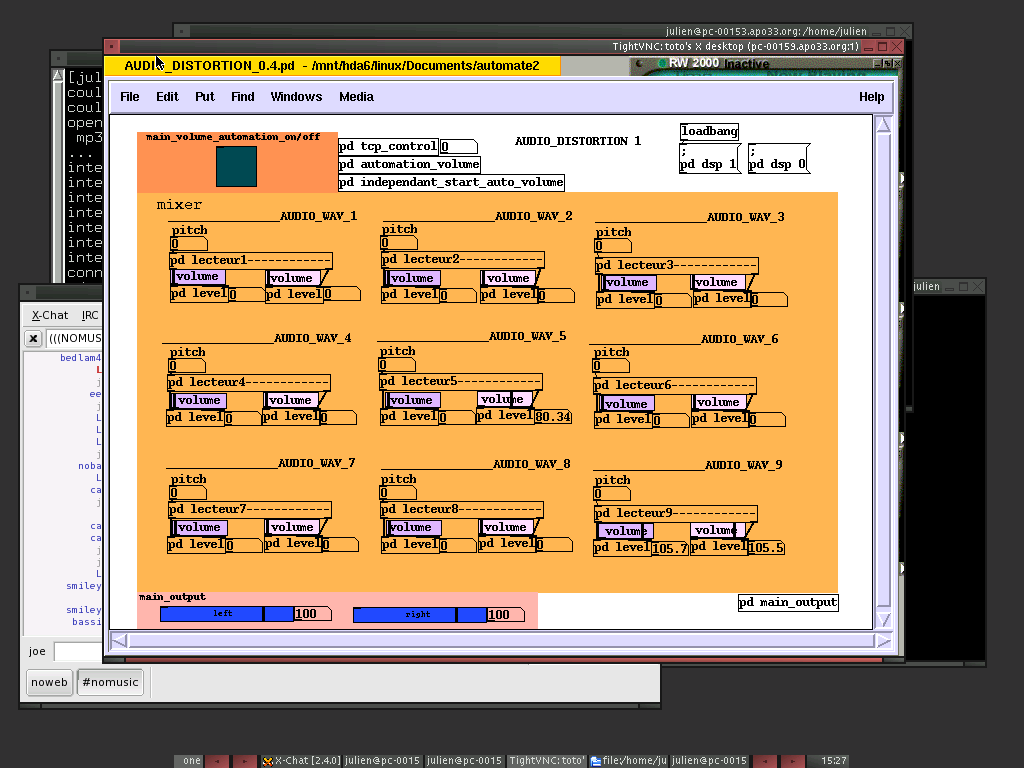Image resolution: width=1024 pixels, height=768 pixels.
Task: Open the File menu
Action: pos(130,97)
